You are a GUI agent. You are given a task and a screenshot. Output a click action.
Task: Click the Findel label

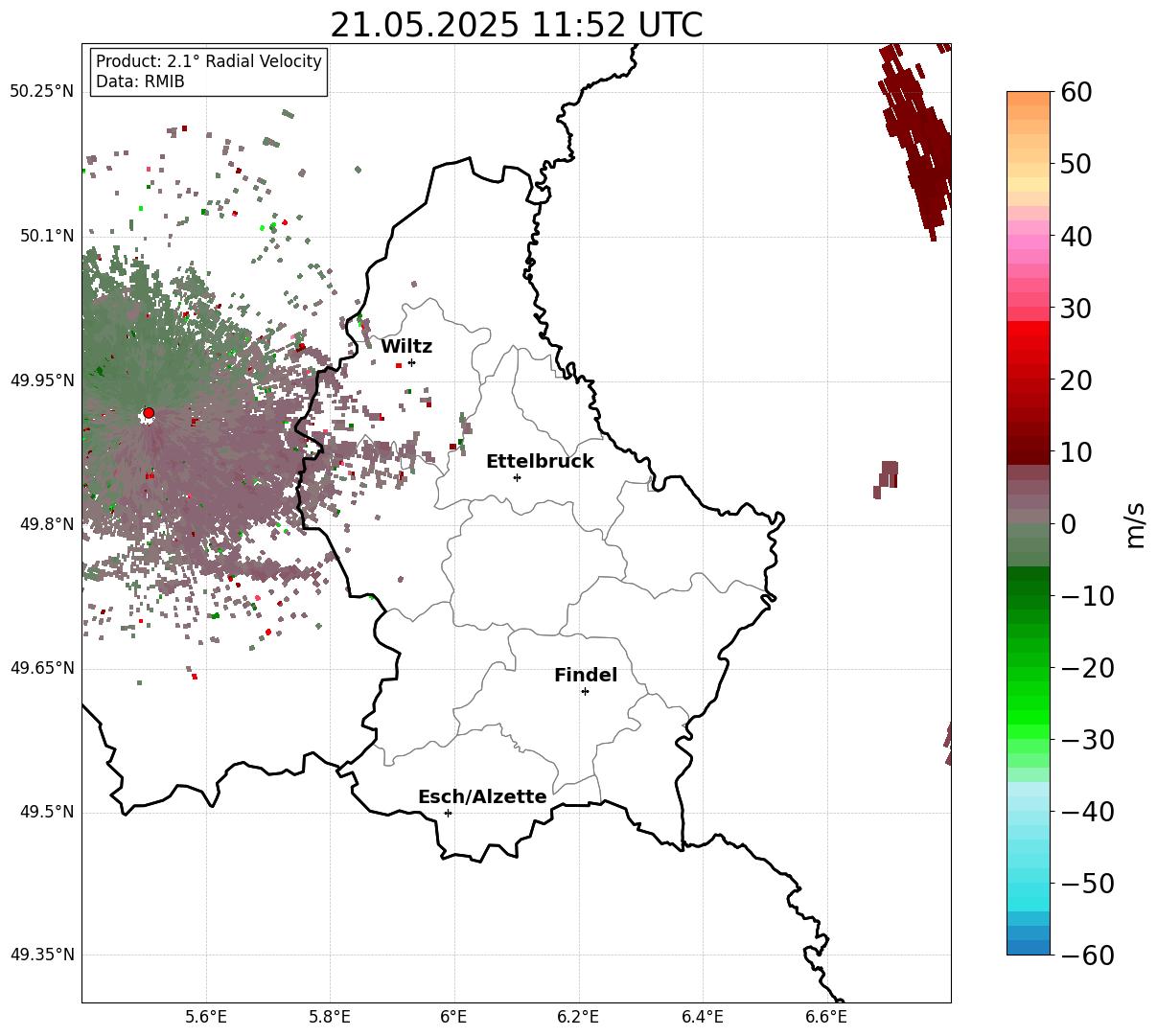coord(586,676)
